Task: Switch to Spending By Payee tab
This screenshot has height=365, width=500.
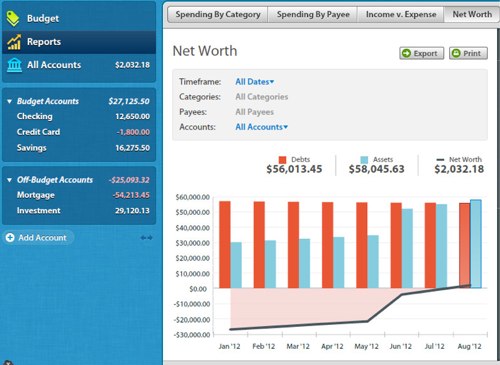Action: (x=313, y=15)
